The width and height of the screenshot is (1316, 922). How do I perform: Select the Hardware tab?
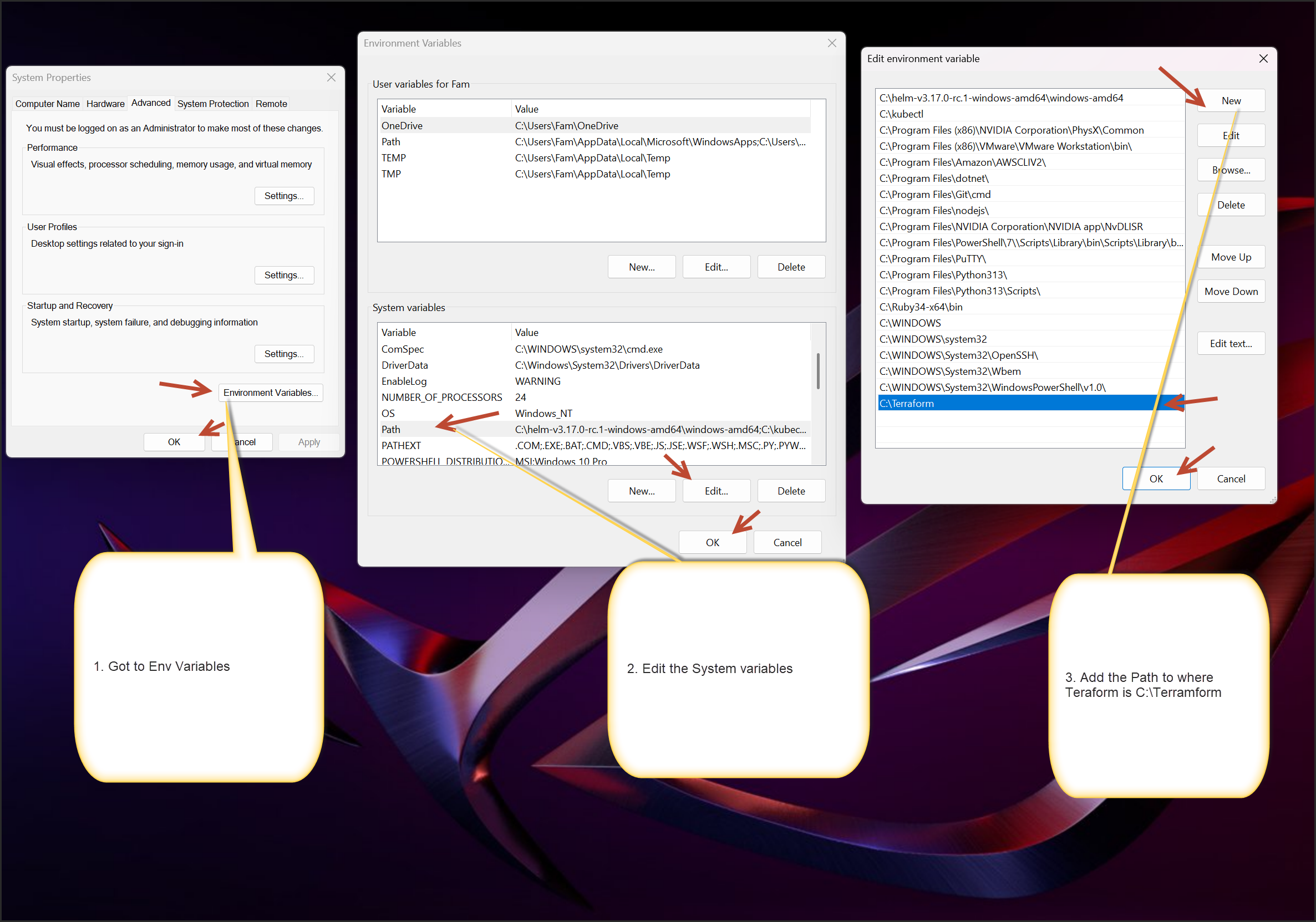click(105, 104)
